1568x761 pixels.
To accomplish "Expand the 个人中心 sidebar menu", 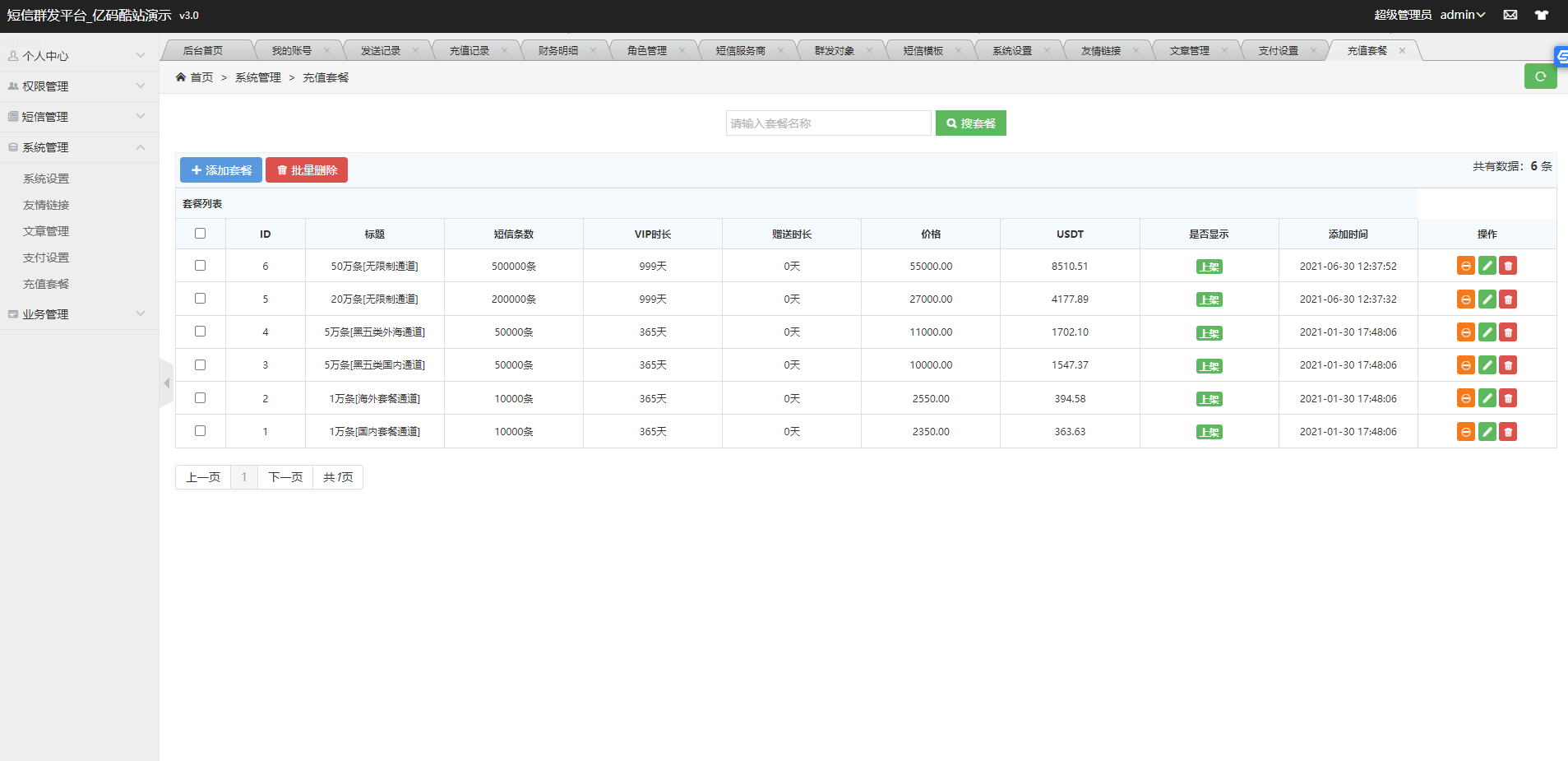I will pos(78,56).
